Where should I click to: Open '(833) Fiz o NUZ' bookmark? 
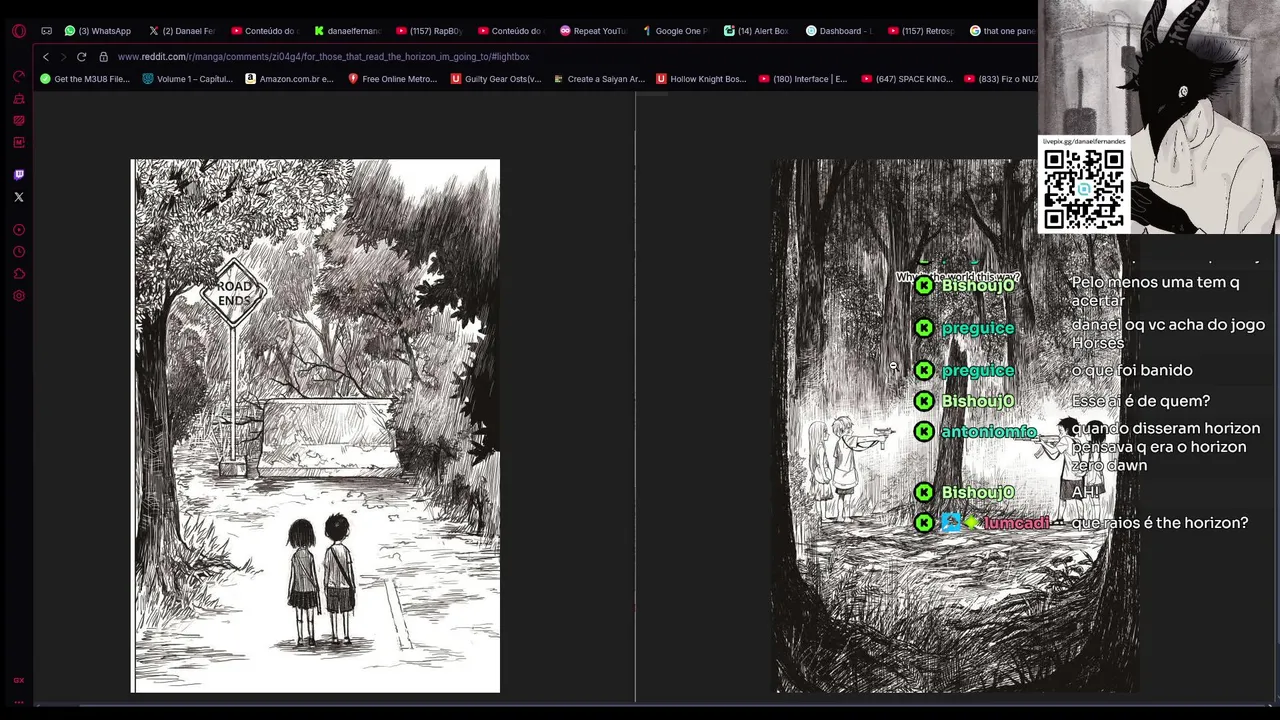tap(1000, 79)
